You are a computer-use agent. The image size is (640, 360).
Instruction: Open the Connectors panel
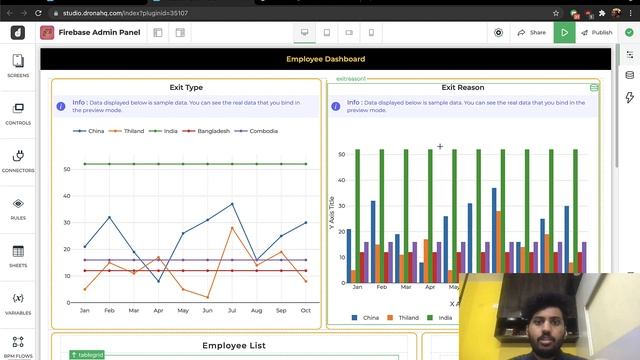pos(18,161)
